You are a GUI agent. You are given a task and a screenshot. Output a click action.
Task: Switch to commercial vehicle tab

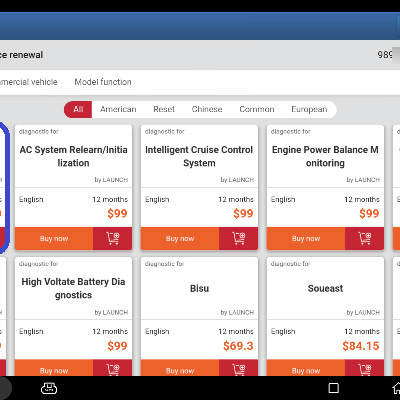[x=29, y=82]
